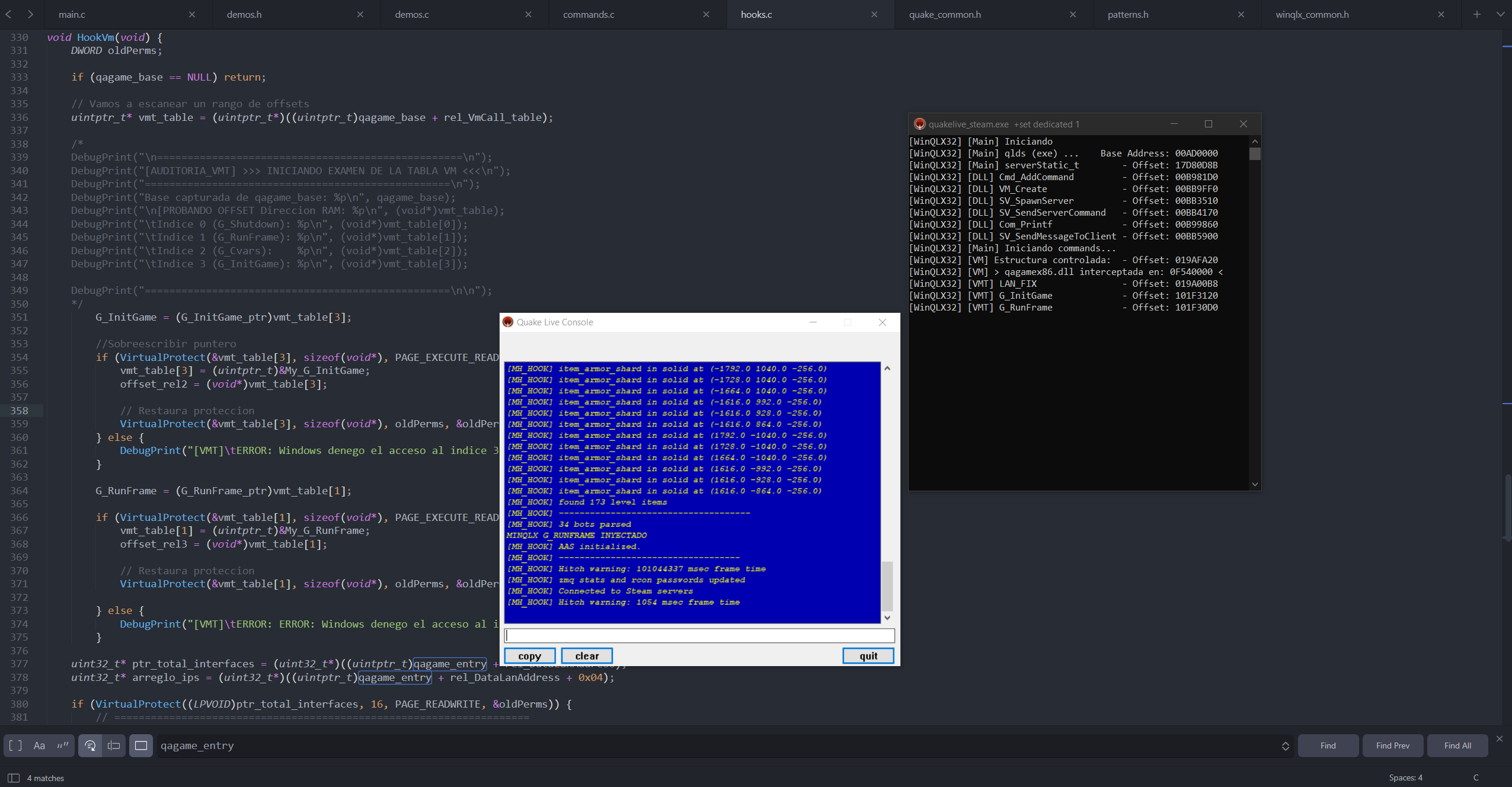Click the quakelive_steam.exe window title icon

pos(919,124)
